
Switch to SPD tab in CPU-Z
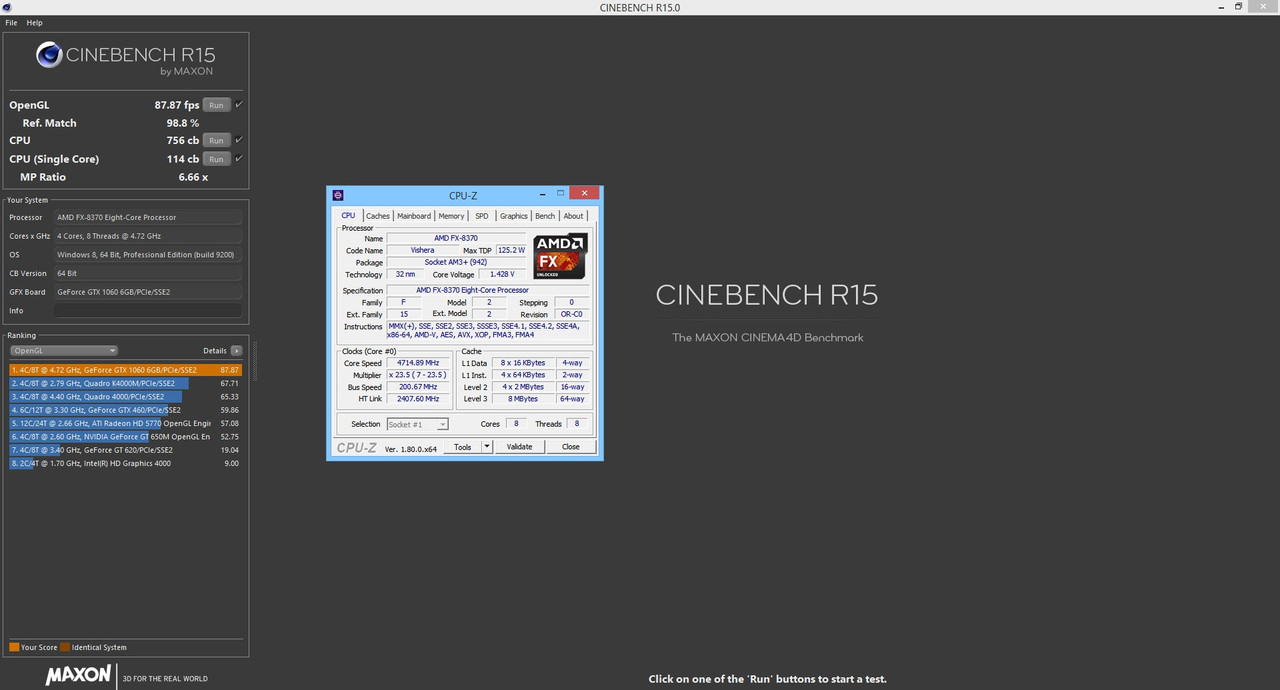point(482,216)
